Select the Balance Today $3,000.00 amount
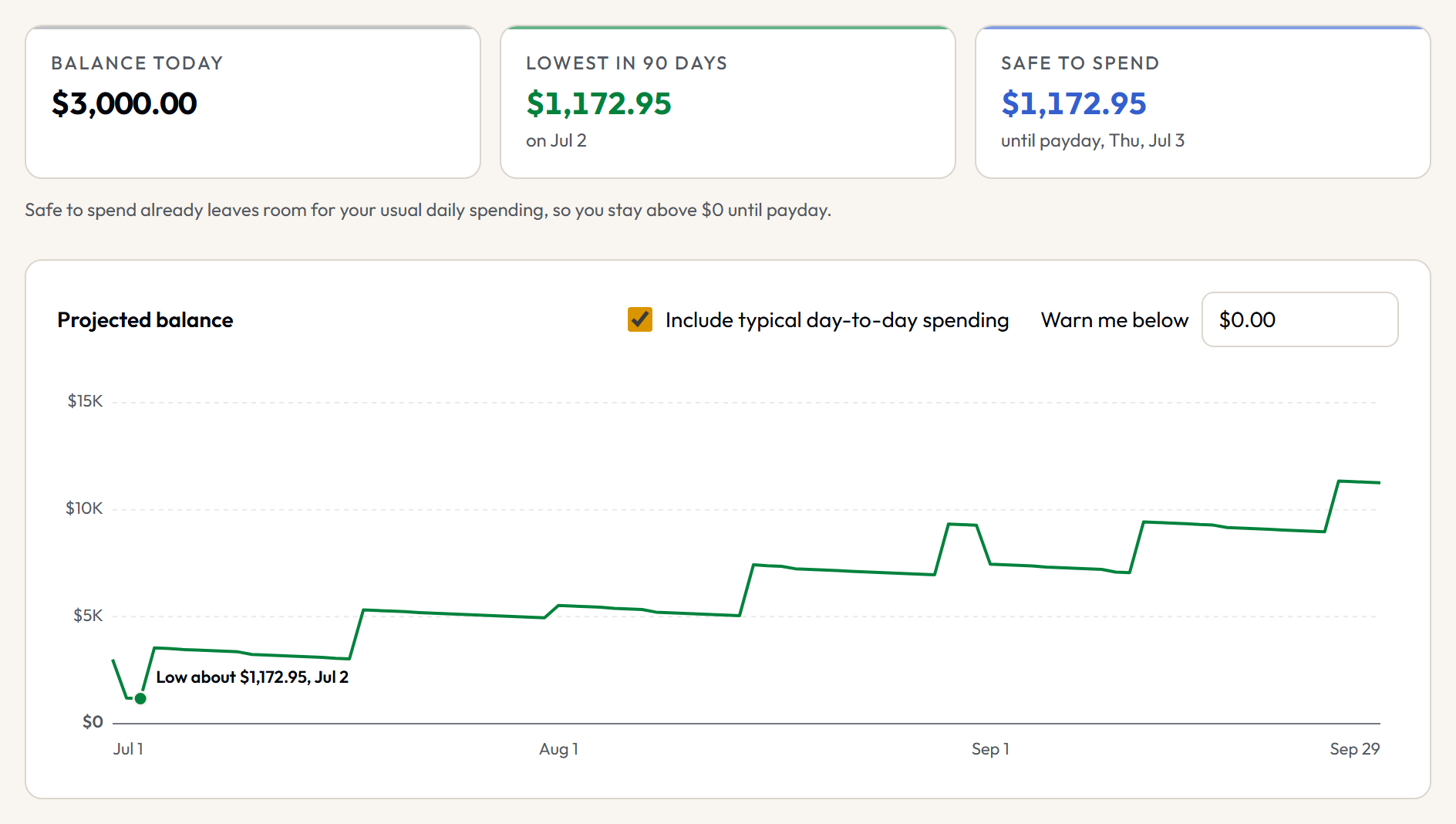The image size is (1456, 824). click(x=124, y=103)
